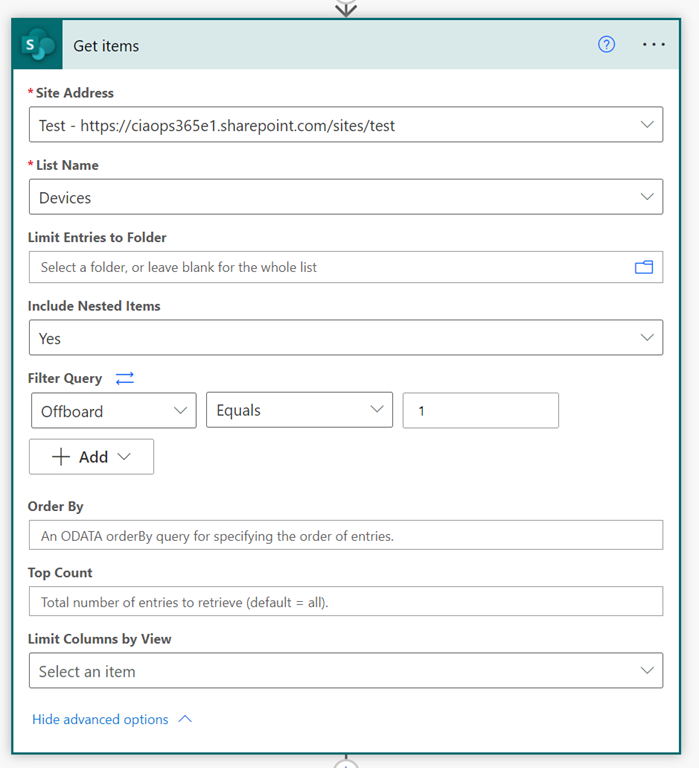The height and width of the screenshot is (768, 699).
Task: Click the SharePoint connector icon
Action: (x=40, y=46)
